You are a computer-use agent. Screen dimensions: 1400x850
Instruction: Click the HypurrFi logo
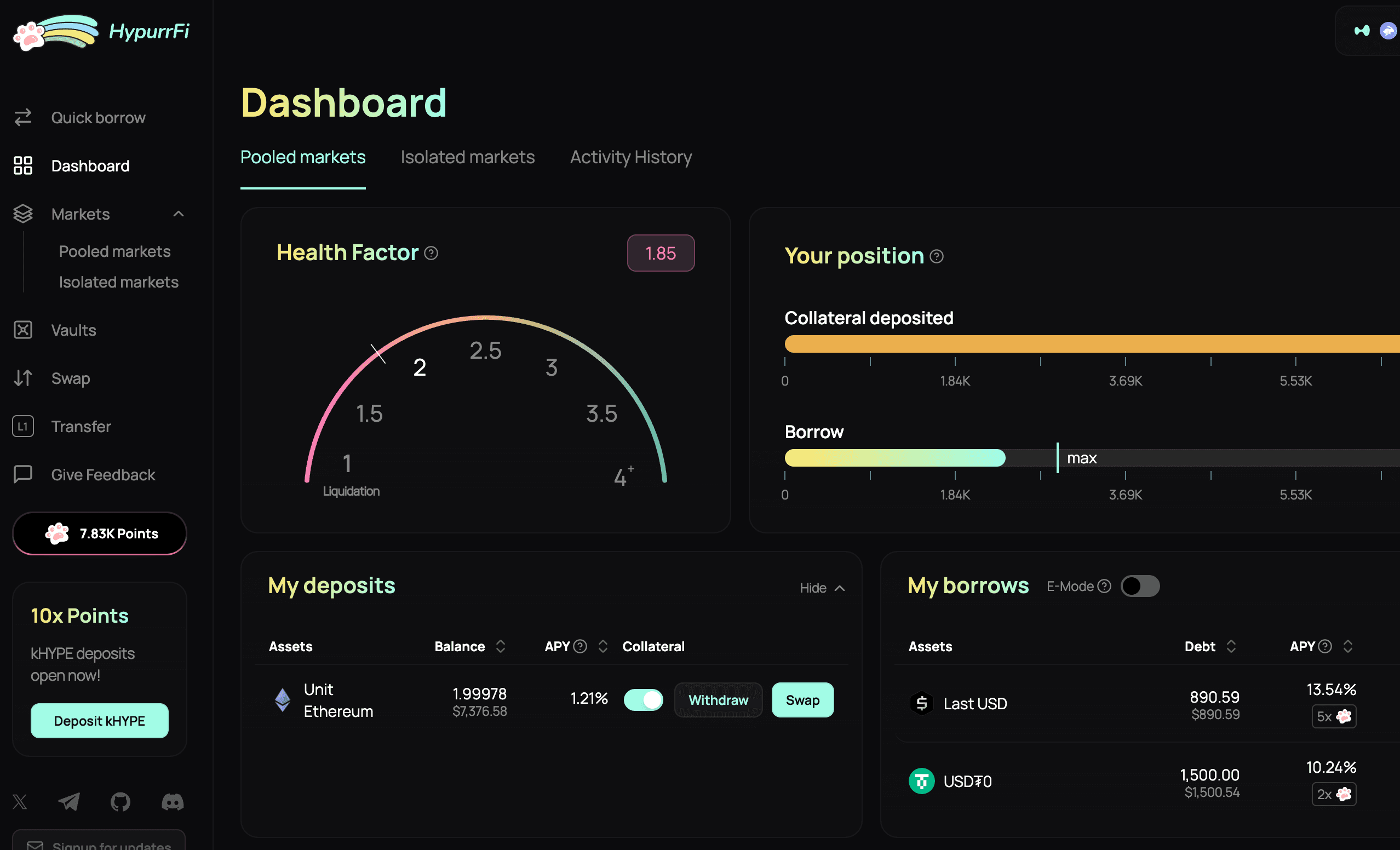(x=101, y=32)
